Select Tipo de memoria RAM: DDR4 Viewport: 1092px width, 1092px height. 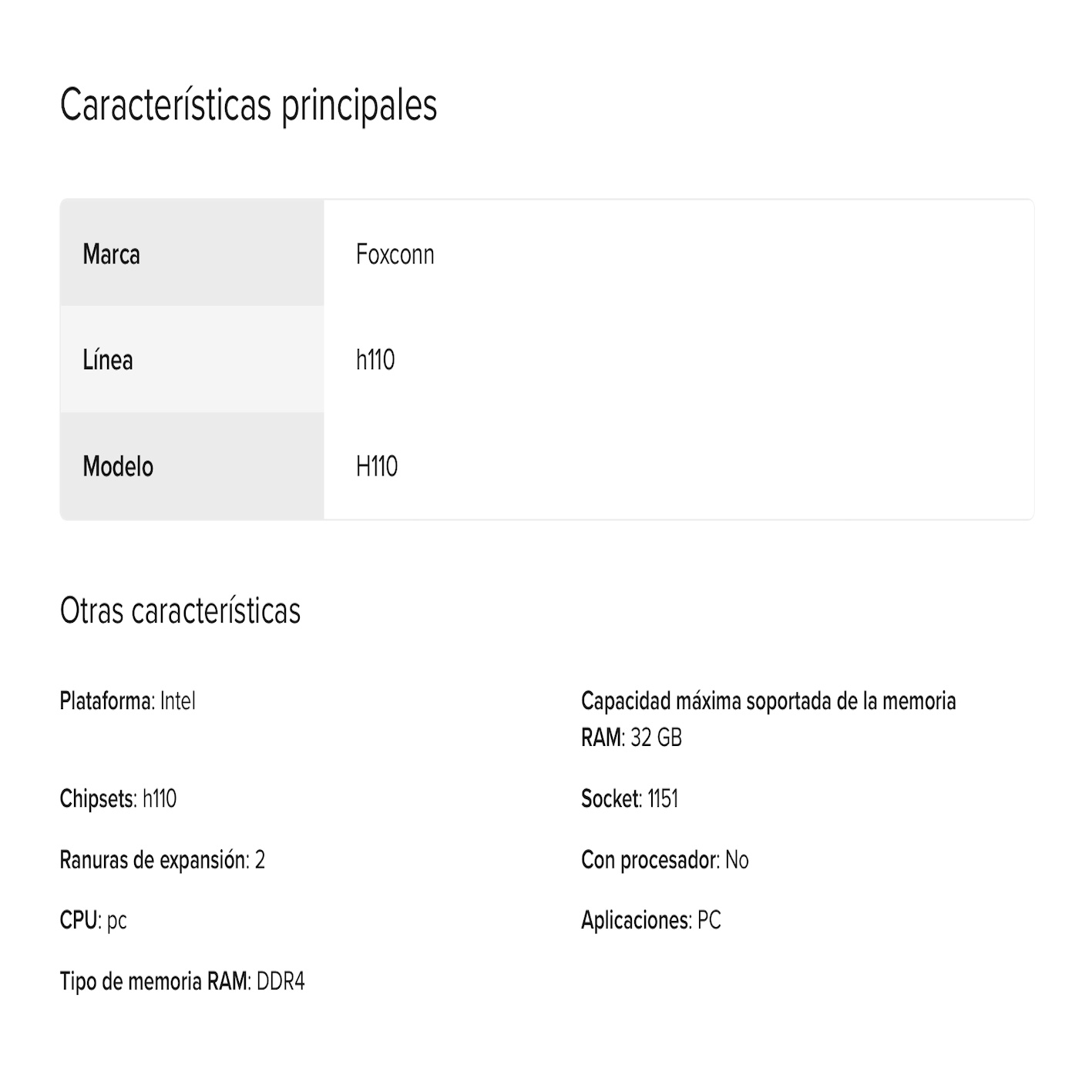183,982
